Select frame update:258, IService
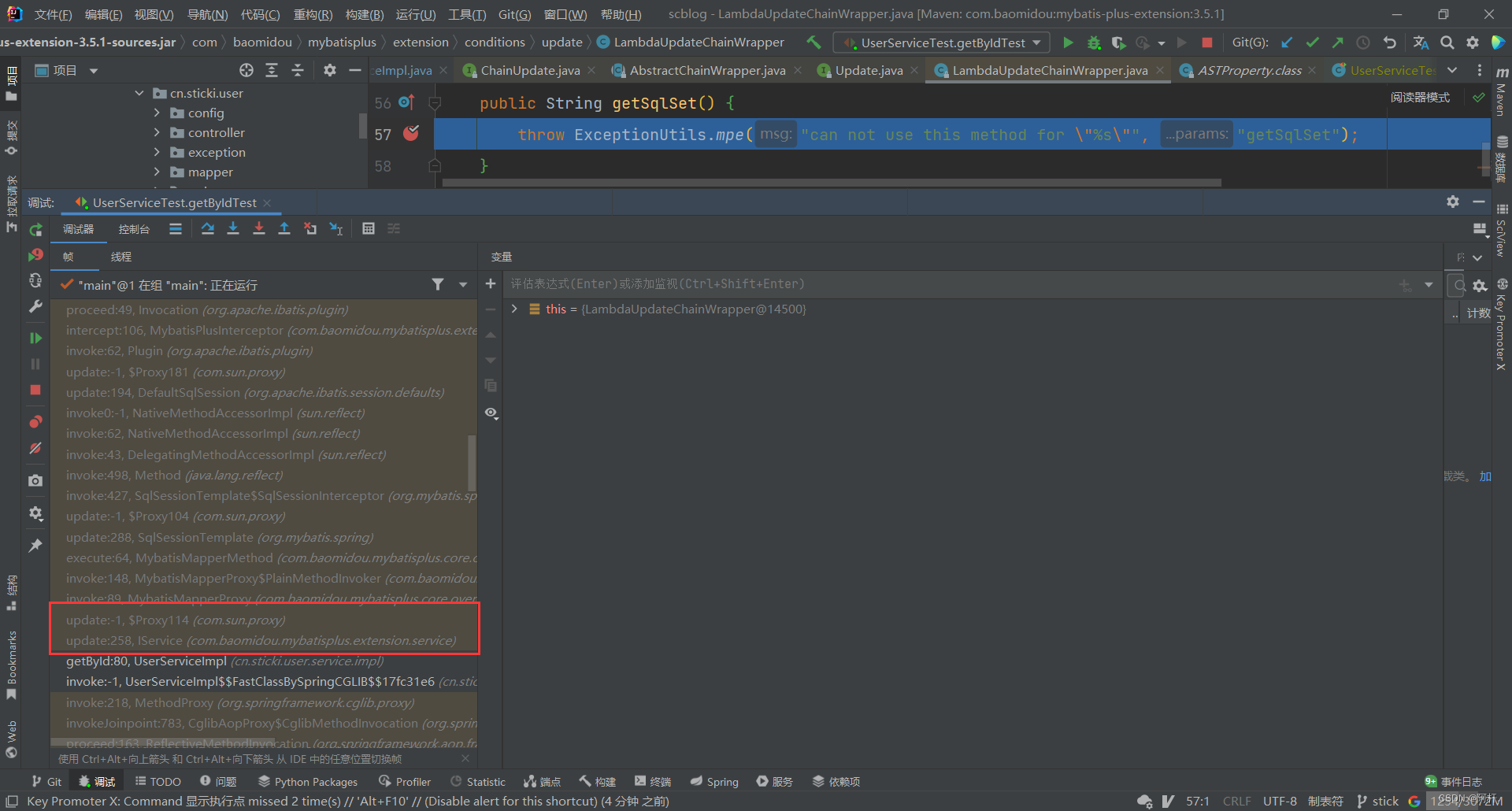 click(263, 640)
